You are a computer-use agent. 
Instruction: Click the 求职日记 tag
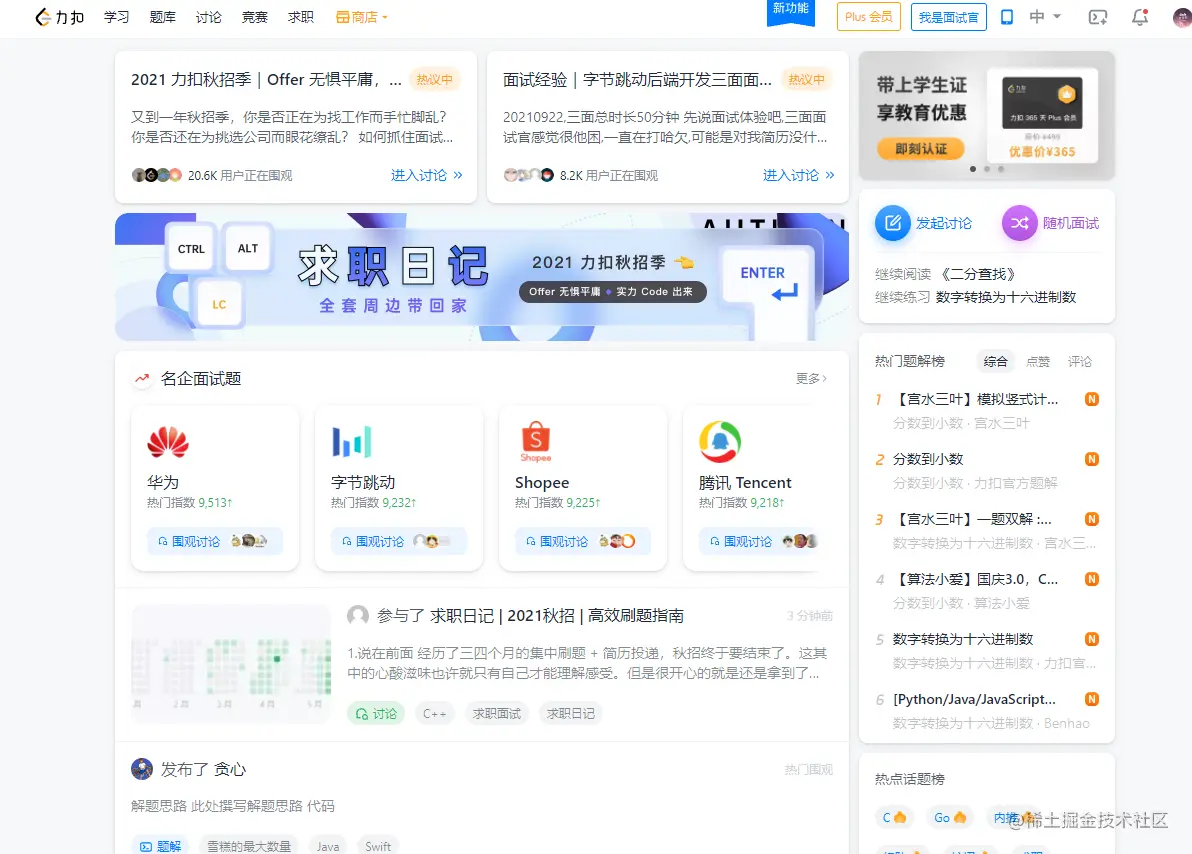click(x=570, y=713)
